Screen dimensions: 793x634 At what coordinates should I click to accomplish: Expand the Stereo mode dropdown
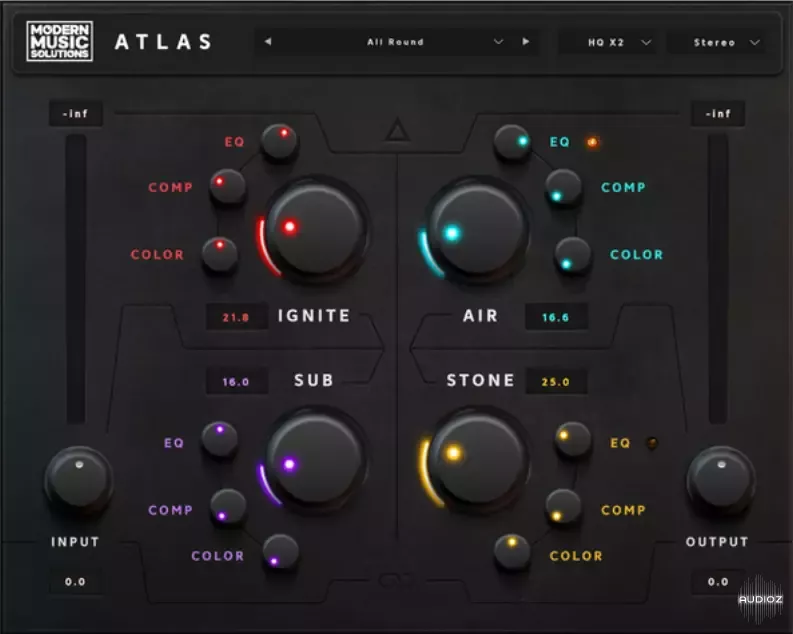tap(726, 42)
